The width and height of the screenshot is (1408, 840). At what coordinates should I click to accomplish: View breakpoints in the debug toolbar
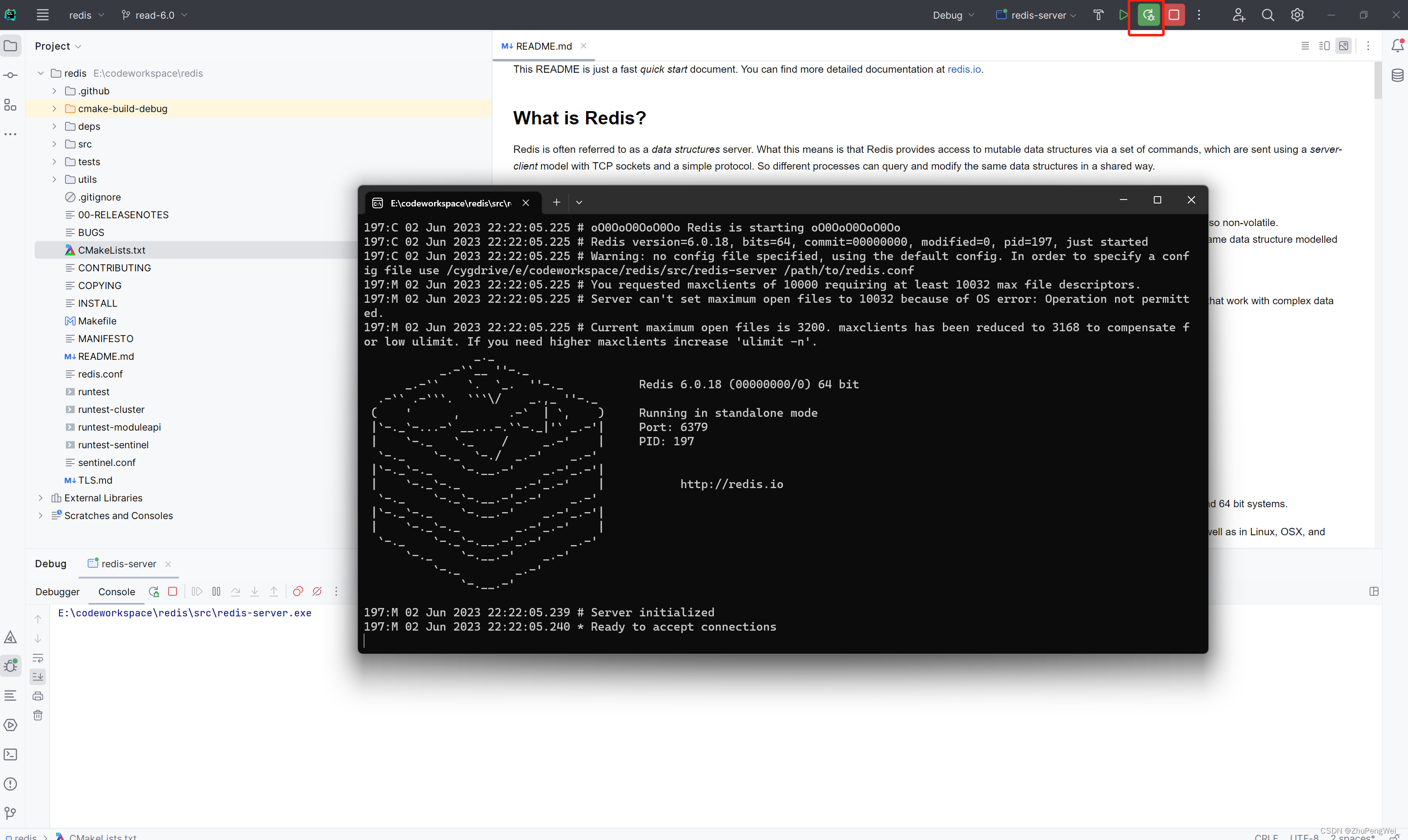(298, 591)
